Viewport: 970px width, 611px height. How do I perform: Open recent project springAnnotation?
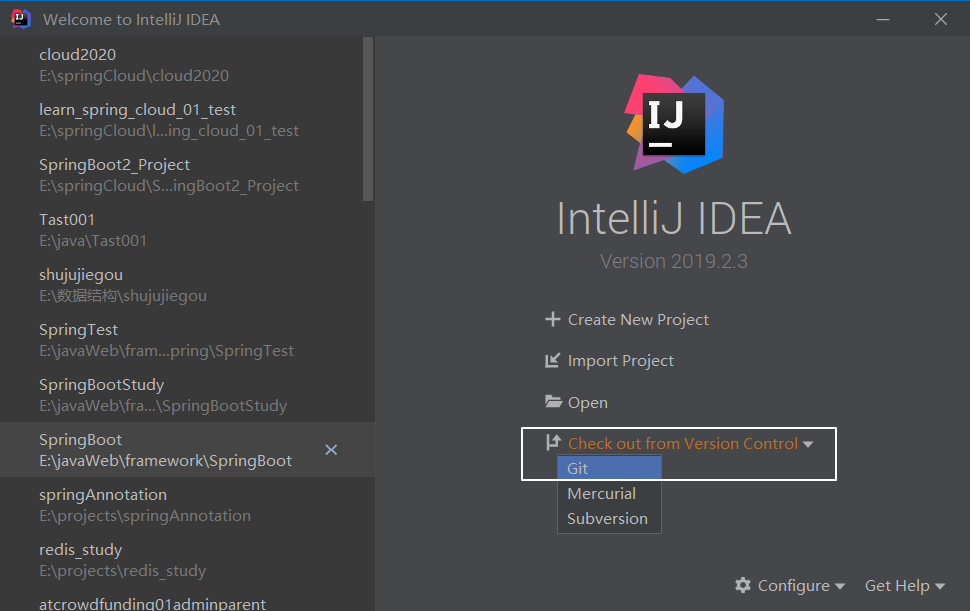click(x=187, y=505)
